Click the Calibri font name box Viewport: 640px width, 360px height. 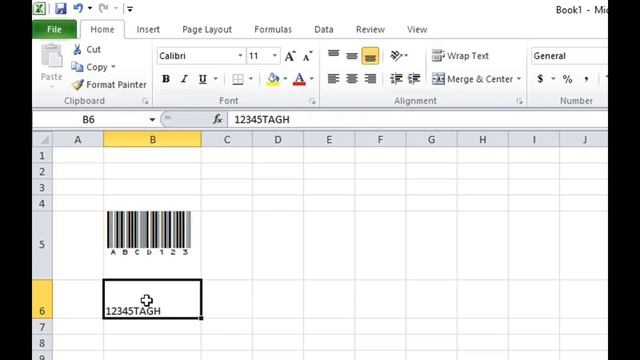pos(197,56)
